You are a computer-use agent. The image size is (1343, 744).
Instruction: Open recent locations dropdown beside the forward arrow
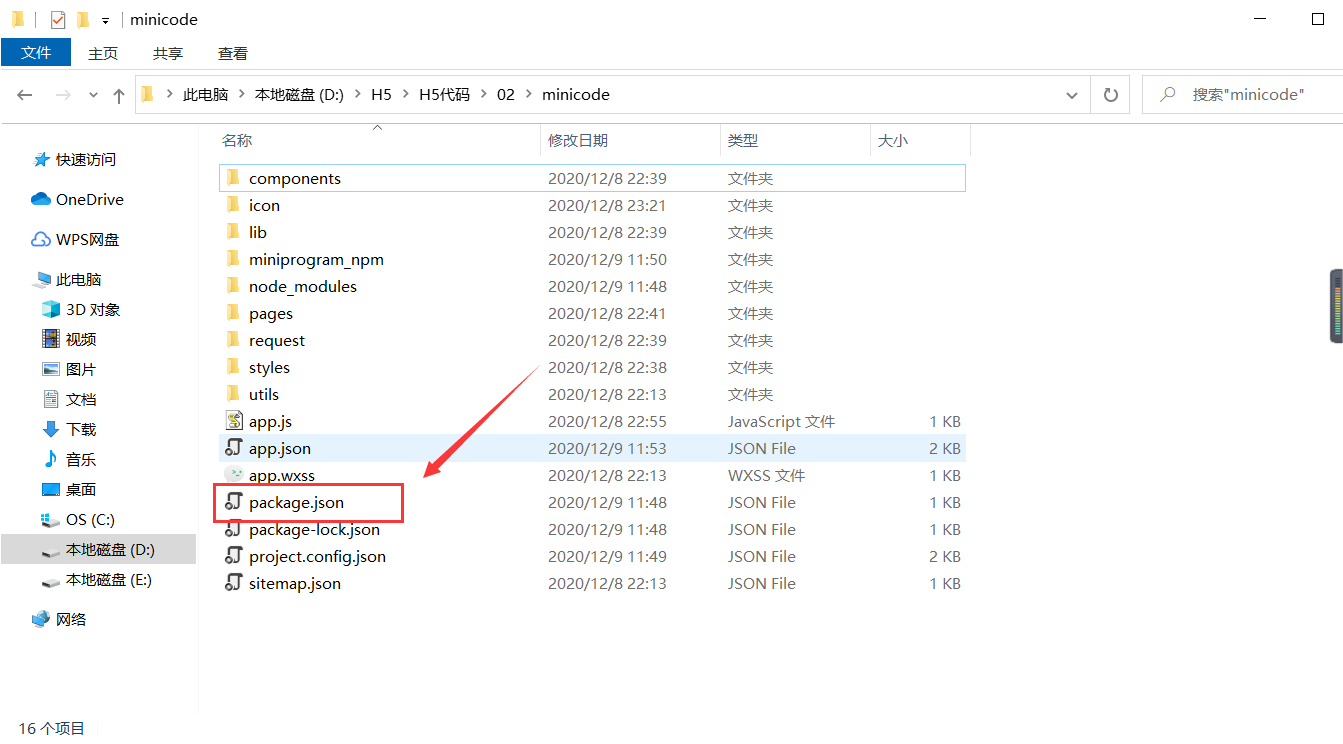93,95
